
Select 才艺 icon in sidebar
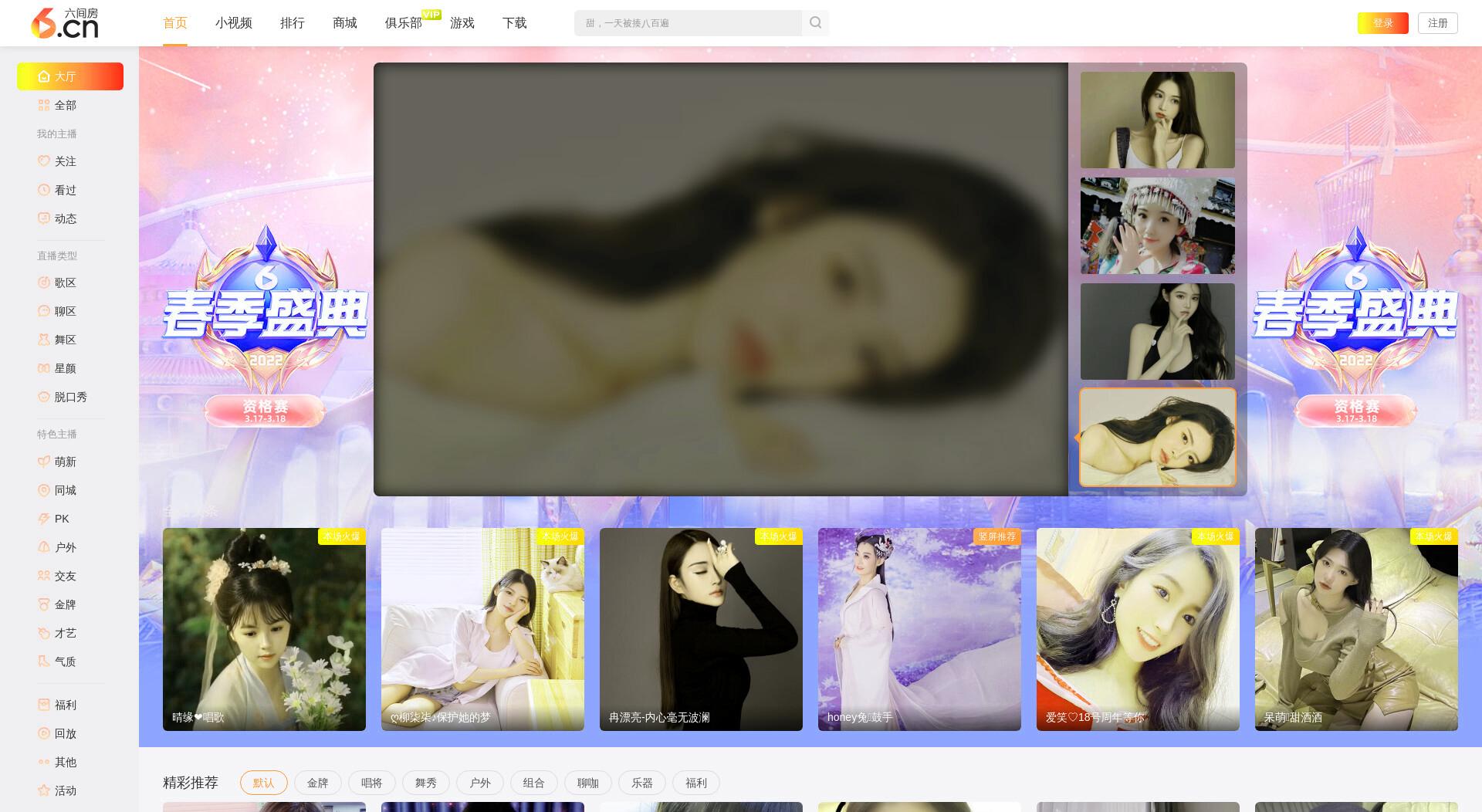44,633
